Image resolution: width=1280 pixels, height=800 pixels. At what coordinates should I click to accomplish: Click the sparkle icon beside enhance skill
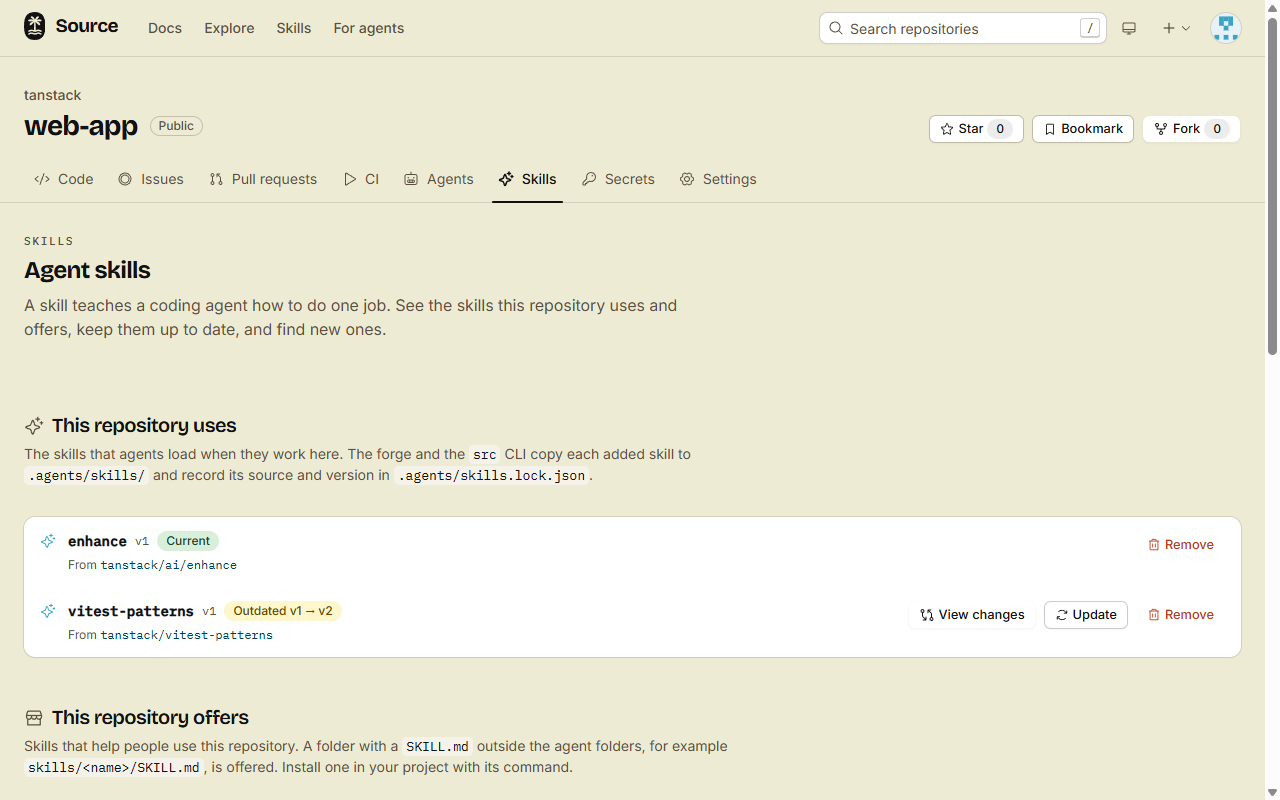pos(48,541)
